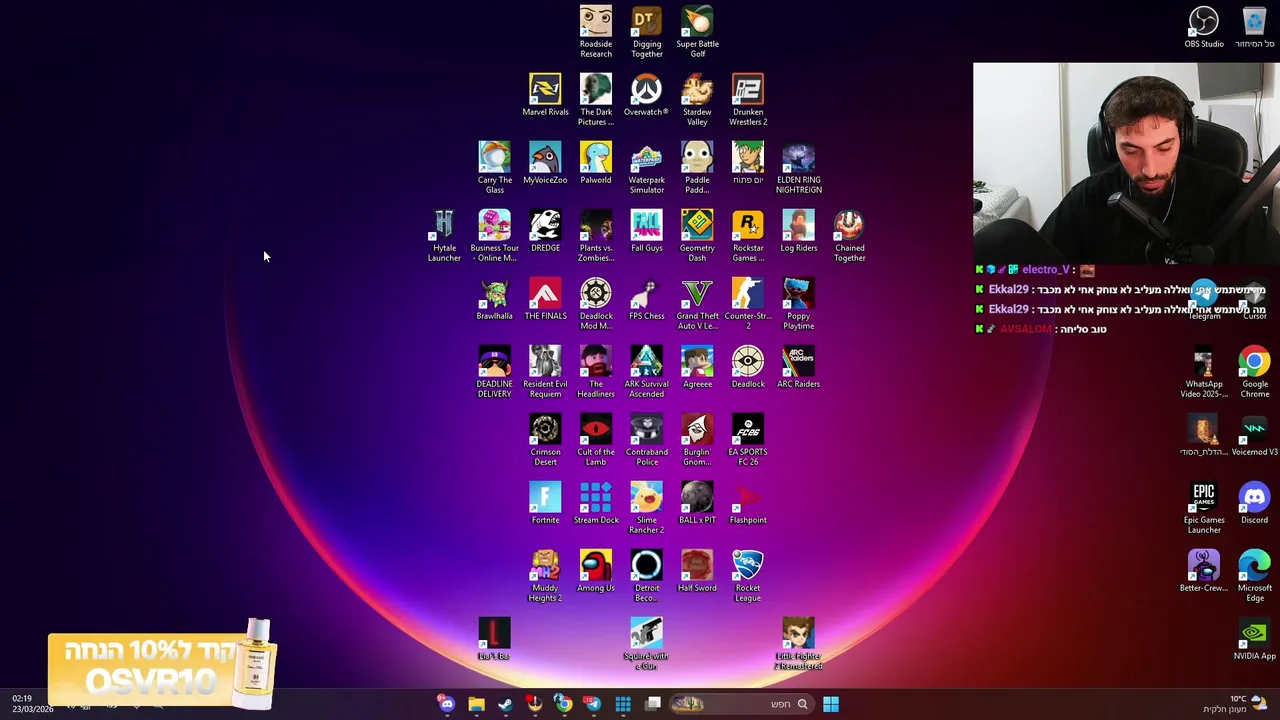Select the Drunken Wrestlers 2 icon
The height and width of the screenshot is (720, 1280).
point(748,101)
